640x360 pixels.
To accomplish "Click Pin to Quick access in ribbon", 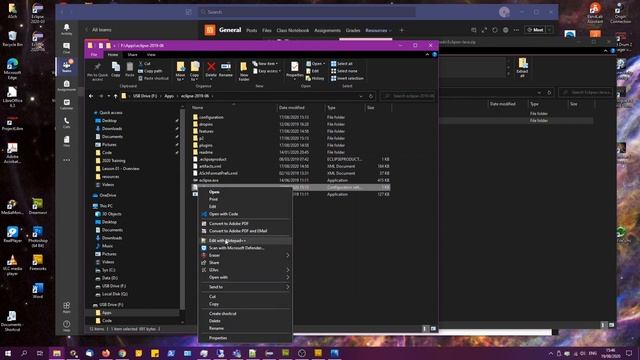I will [97, 71].
